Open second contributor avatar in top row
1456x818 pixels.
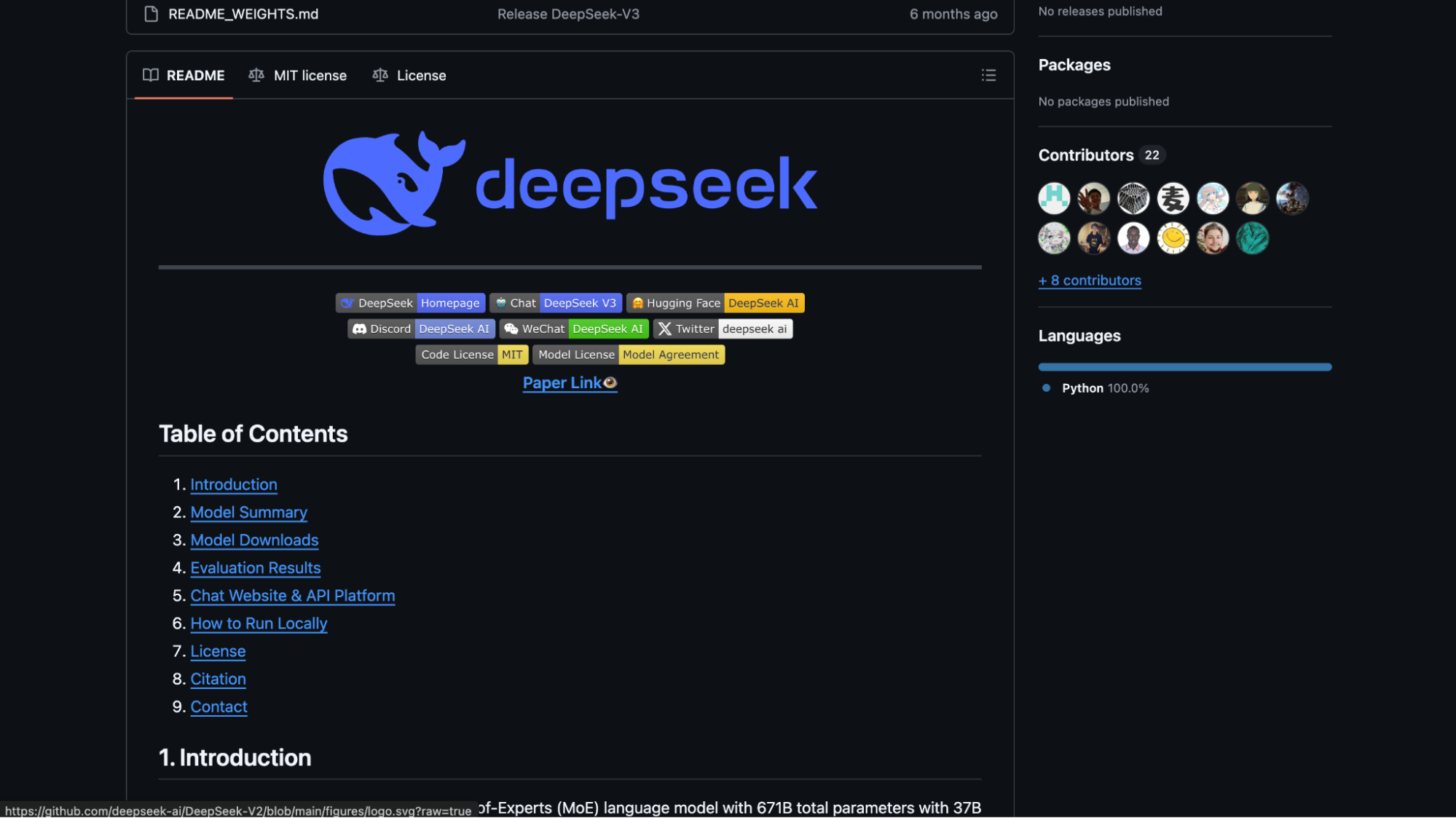pos(1094,198)
